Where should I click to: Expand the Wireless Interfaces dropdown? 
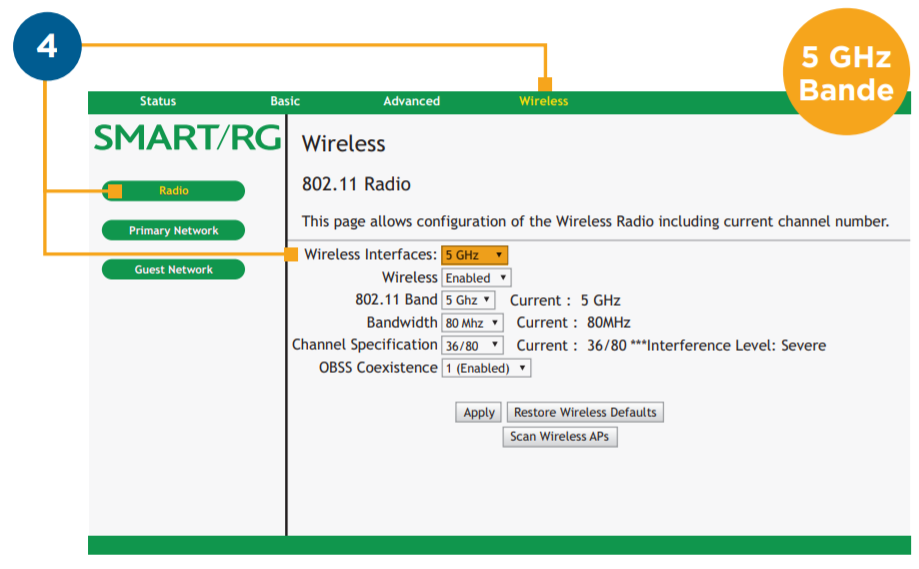pyautogui.click(x=474, y=255)
